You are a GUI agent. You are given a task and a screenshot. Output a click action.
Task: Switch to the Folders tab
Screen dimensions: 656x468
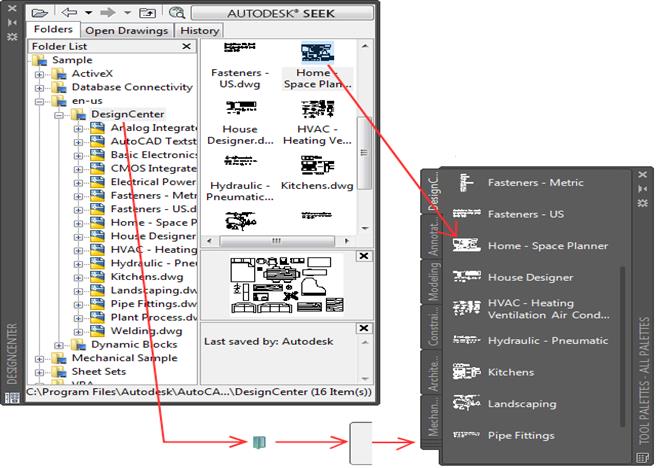(x=53, y=29)
